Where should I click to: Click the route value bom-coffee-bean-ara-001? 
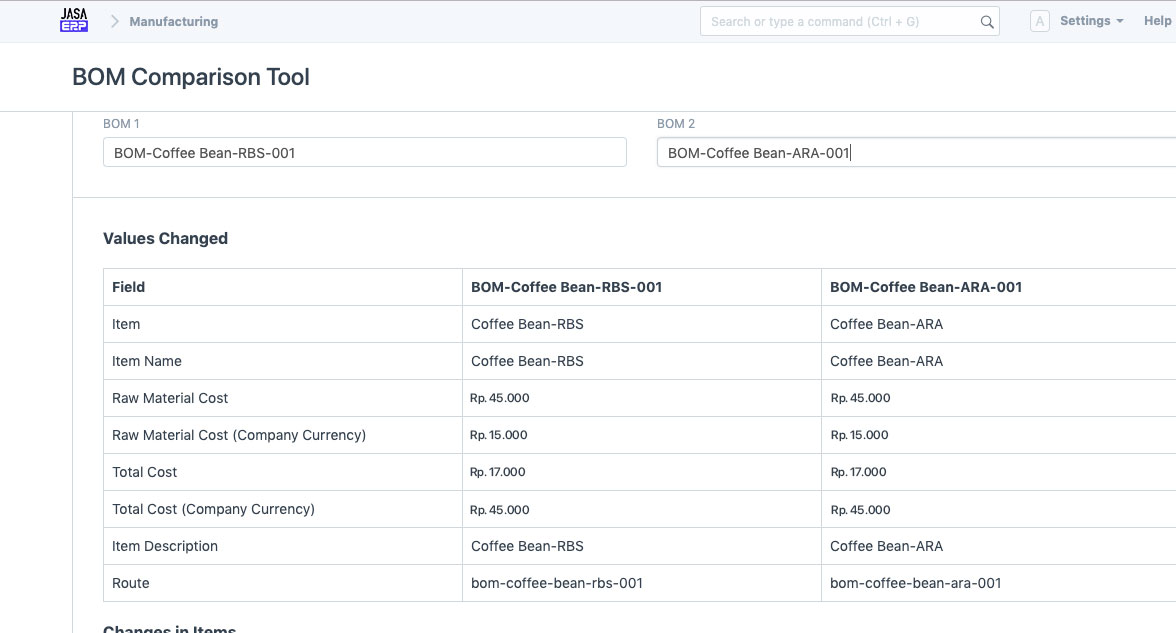[915, 583]
